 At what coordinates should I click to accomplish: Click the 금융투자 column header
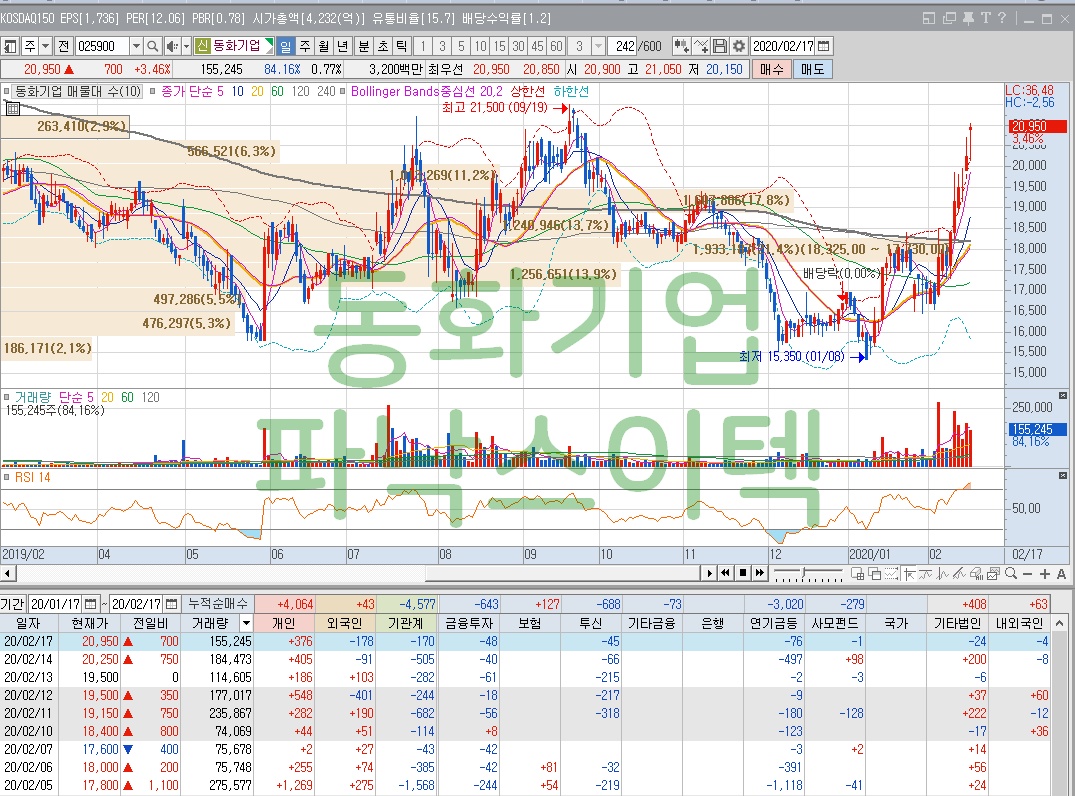tap(469, 623)
